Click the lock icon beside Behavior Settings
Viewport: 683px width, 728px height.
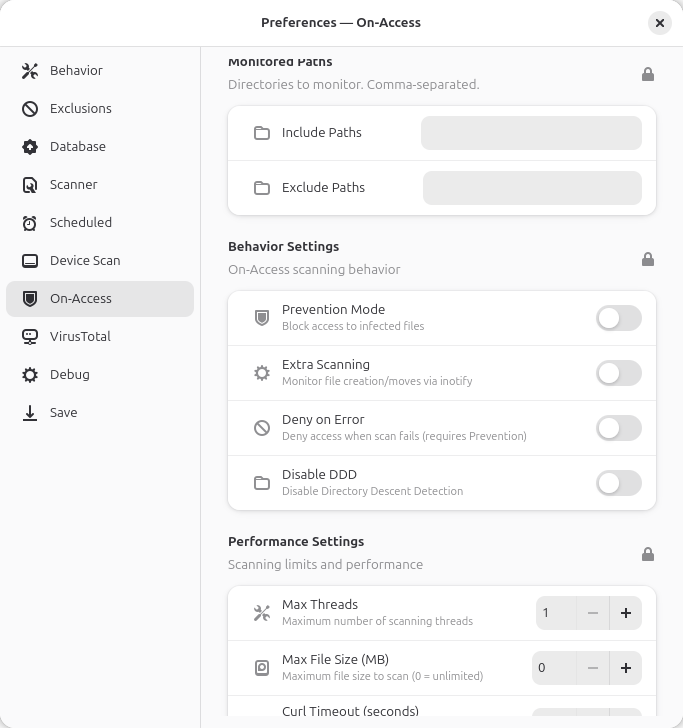(x=648, y=259)
